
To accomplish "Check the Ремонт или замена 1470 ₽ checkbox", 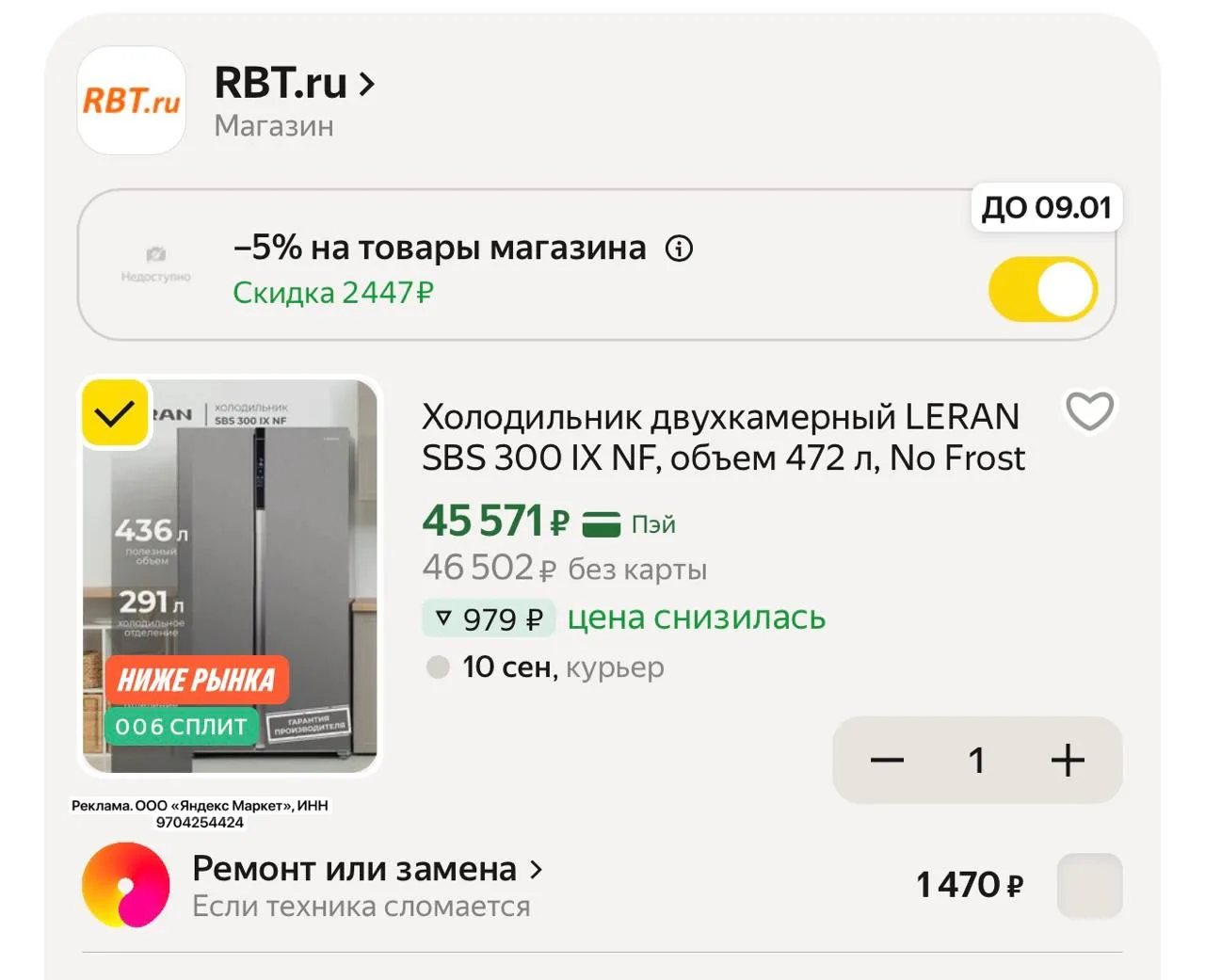I will coord(1089,886).
